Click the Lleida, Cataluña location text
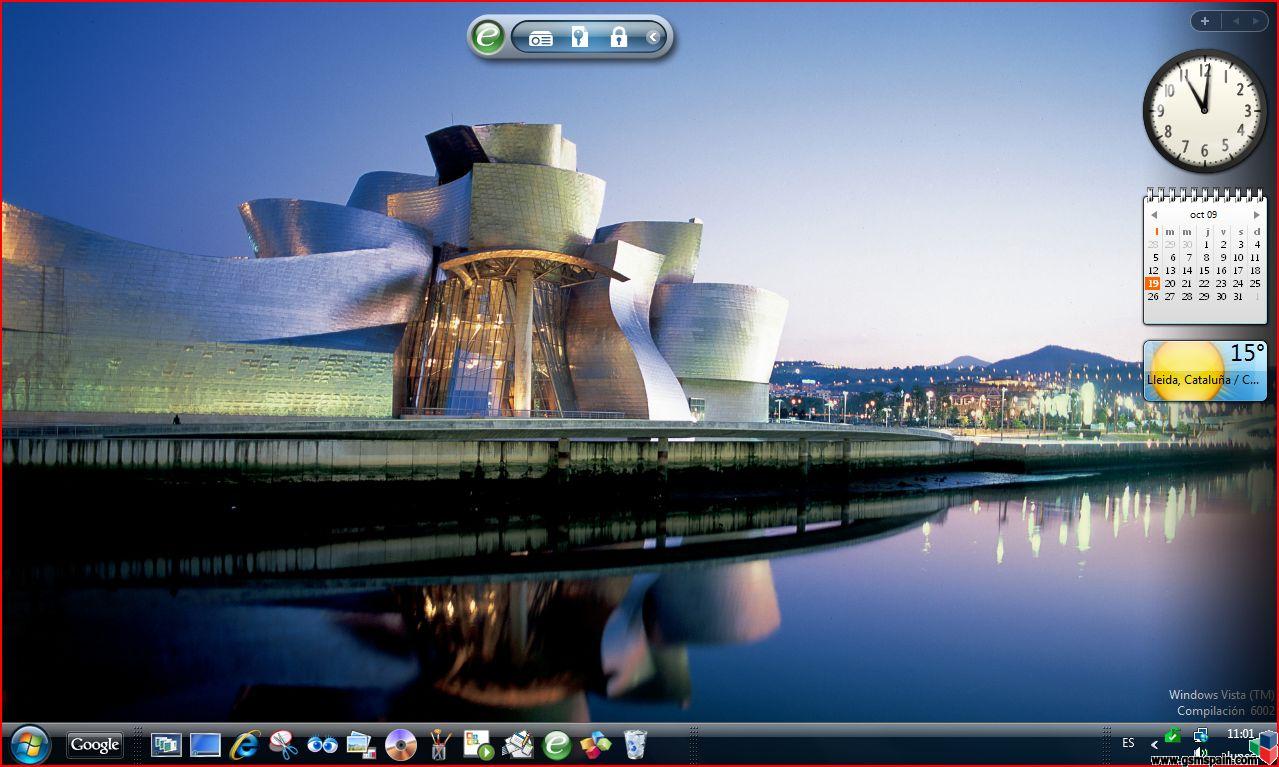Image resolution: width=1279 pixels, height=767 pixels. click(x=1205, y=380)
